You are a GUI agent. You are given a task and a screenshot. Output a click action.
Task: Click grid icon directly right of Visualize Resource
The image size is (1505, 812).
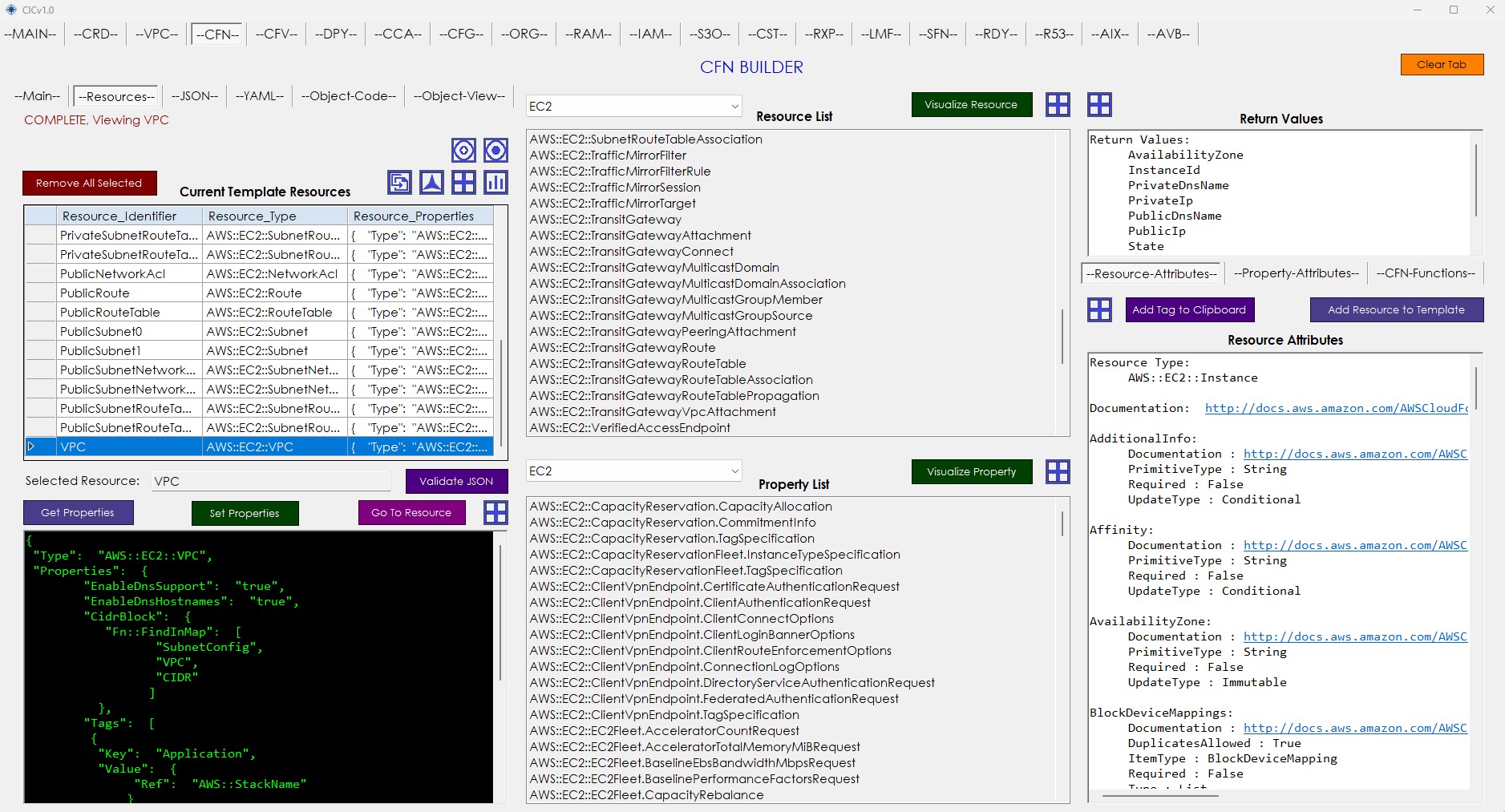click(x=1058, y=105)
